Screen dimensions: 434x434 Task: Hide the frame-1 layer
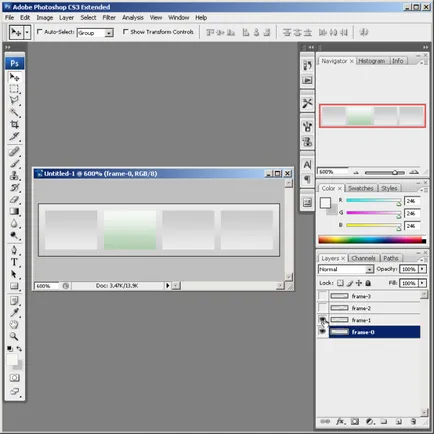coord(323,320)
